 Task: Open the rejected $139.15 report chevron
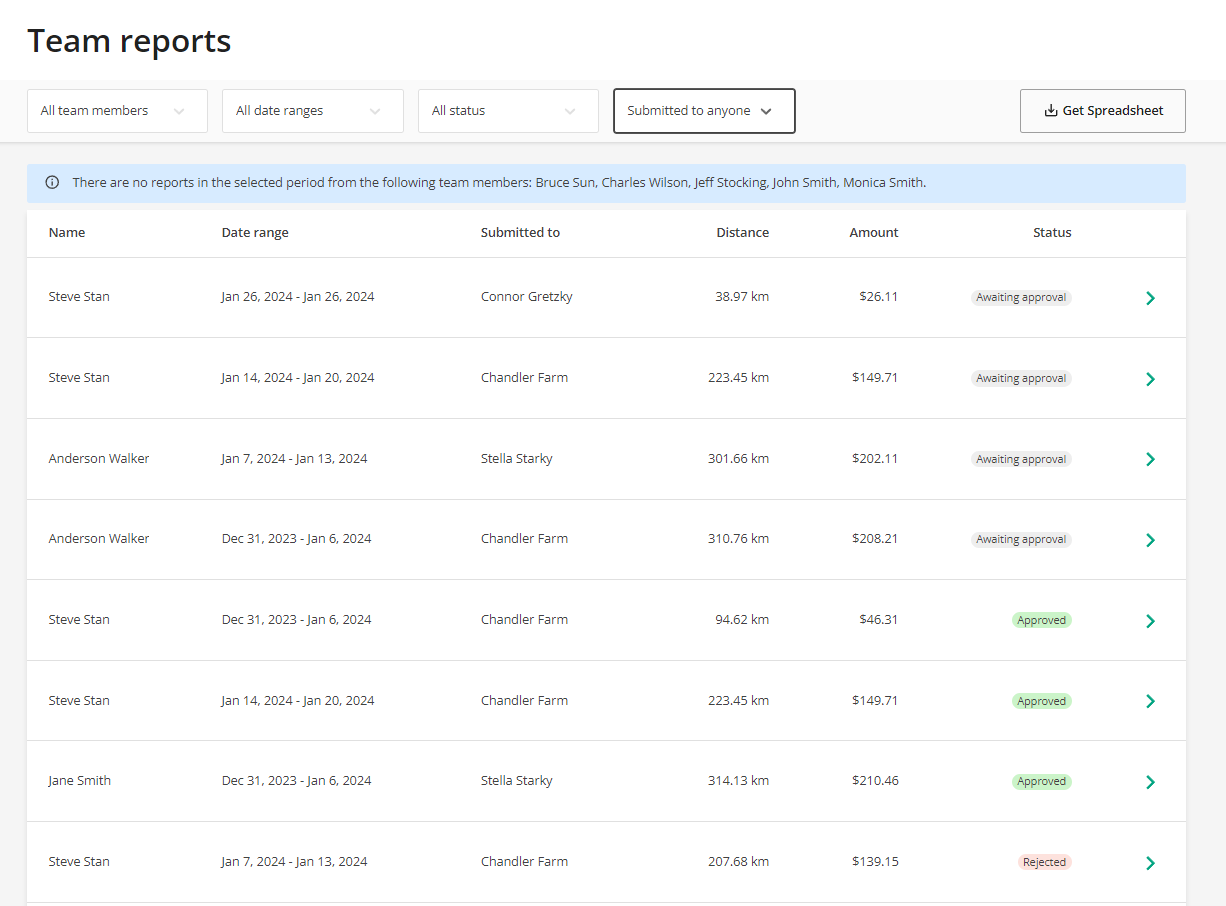(1150, 863)
